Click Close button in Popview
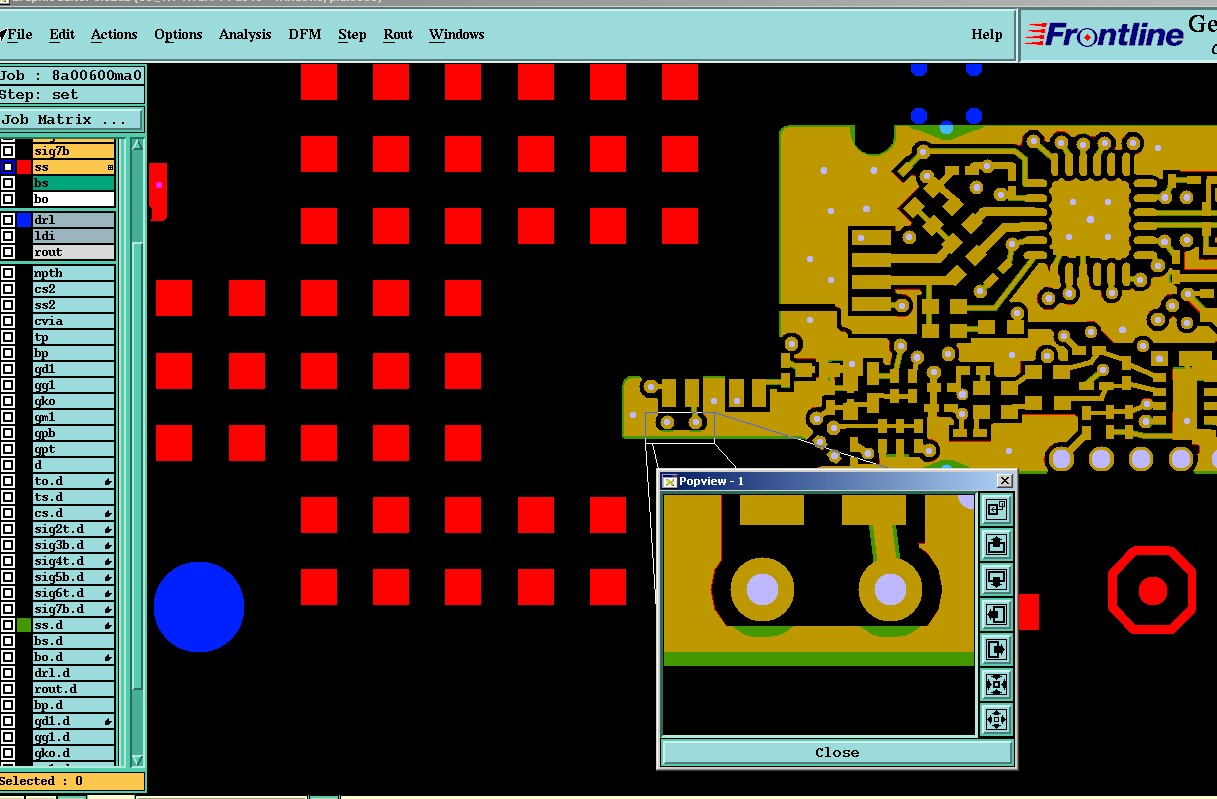 [837, 752]
